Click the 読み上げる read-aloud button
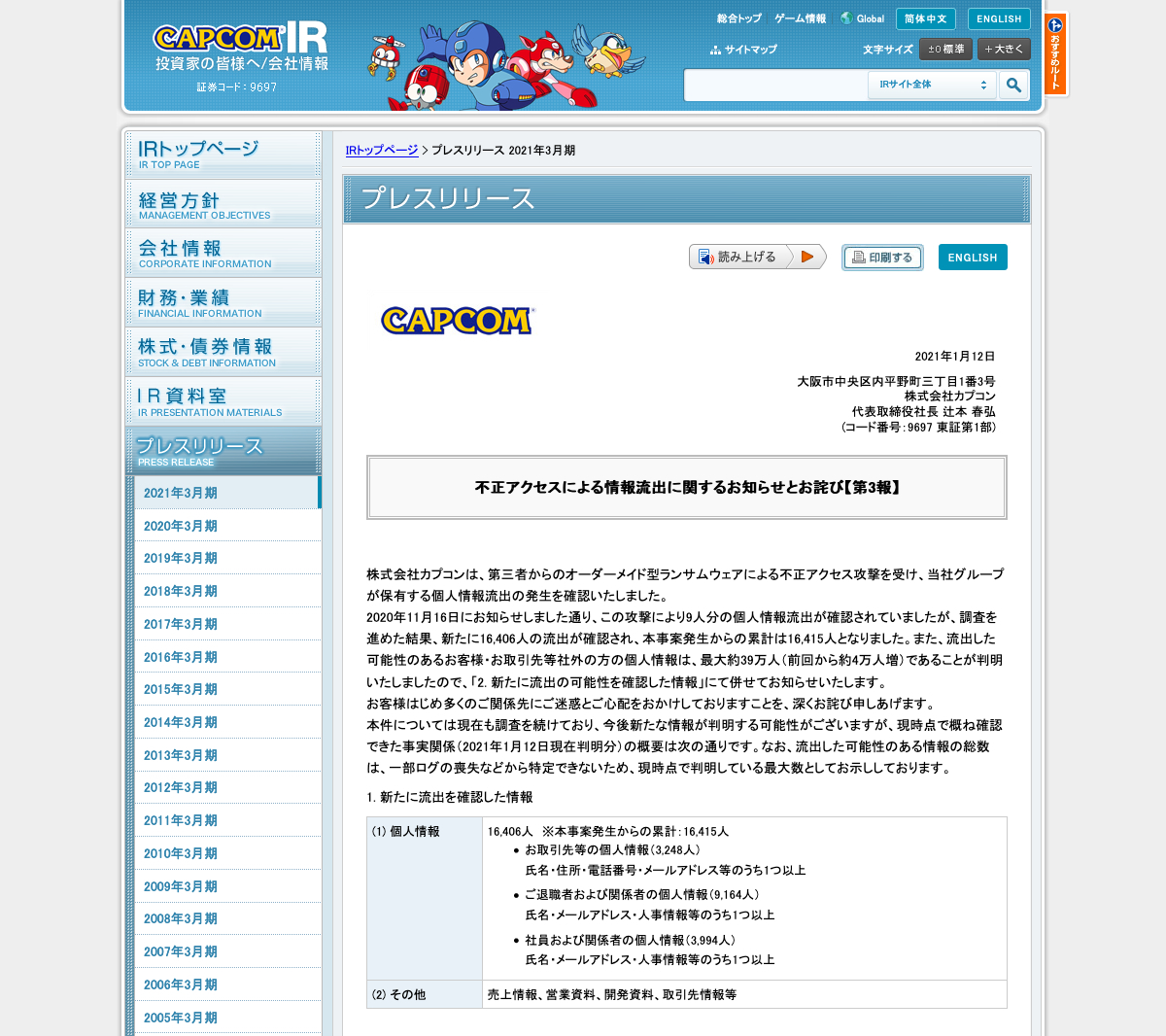The height and width of the screenshot is (1036, 1166). [758, 257]
